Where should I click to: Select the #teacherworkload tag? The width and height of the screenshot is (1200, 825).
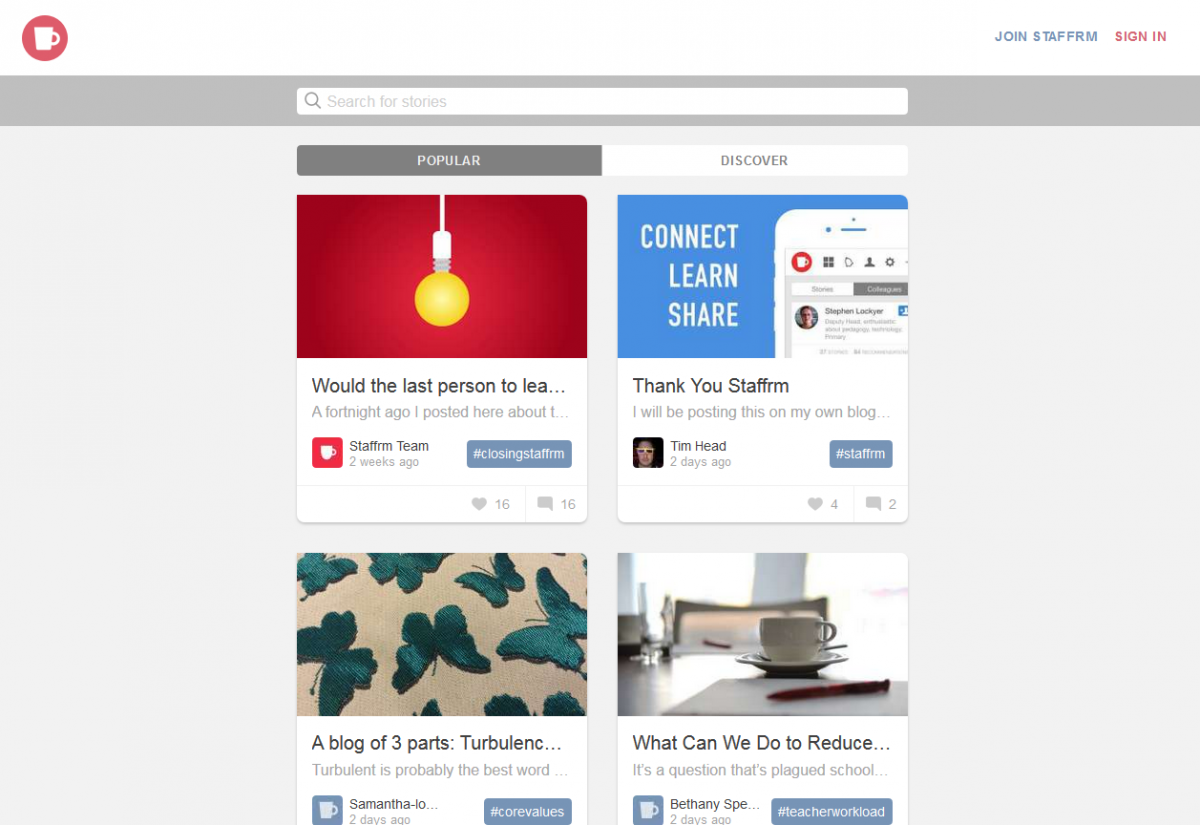831,812
